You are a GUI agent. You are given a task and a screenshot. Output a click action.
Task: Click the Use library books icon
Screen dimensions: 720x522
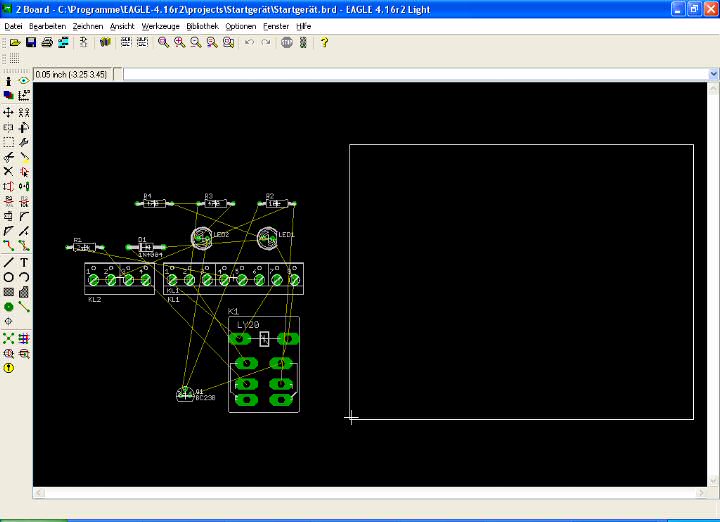pyautogui.click(x=105, y=43)
